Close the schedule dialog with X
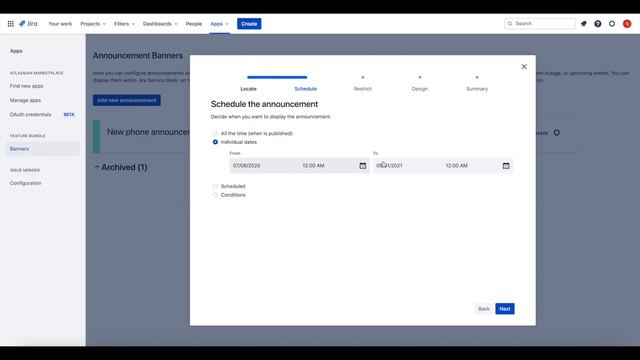This screenshot has height=360, width=640. (524, 67)
